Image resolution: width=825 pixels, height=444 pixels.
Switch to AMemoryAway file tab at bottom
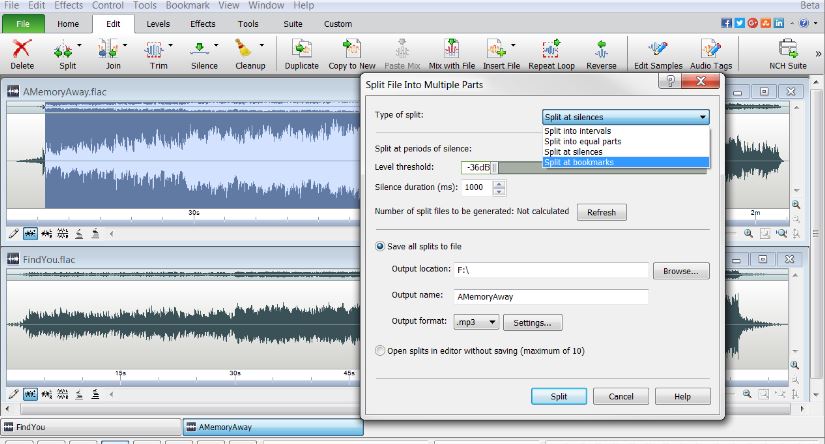[273, 427]
